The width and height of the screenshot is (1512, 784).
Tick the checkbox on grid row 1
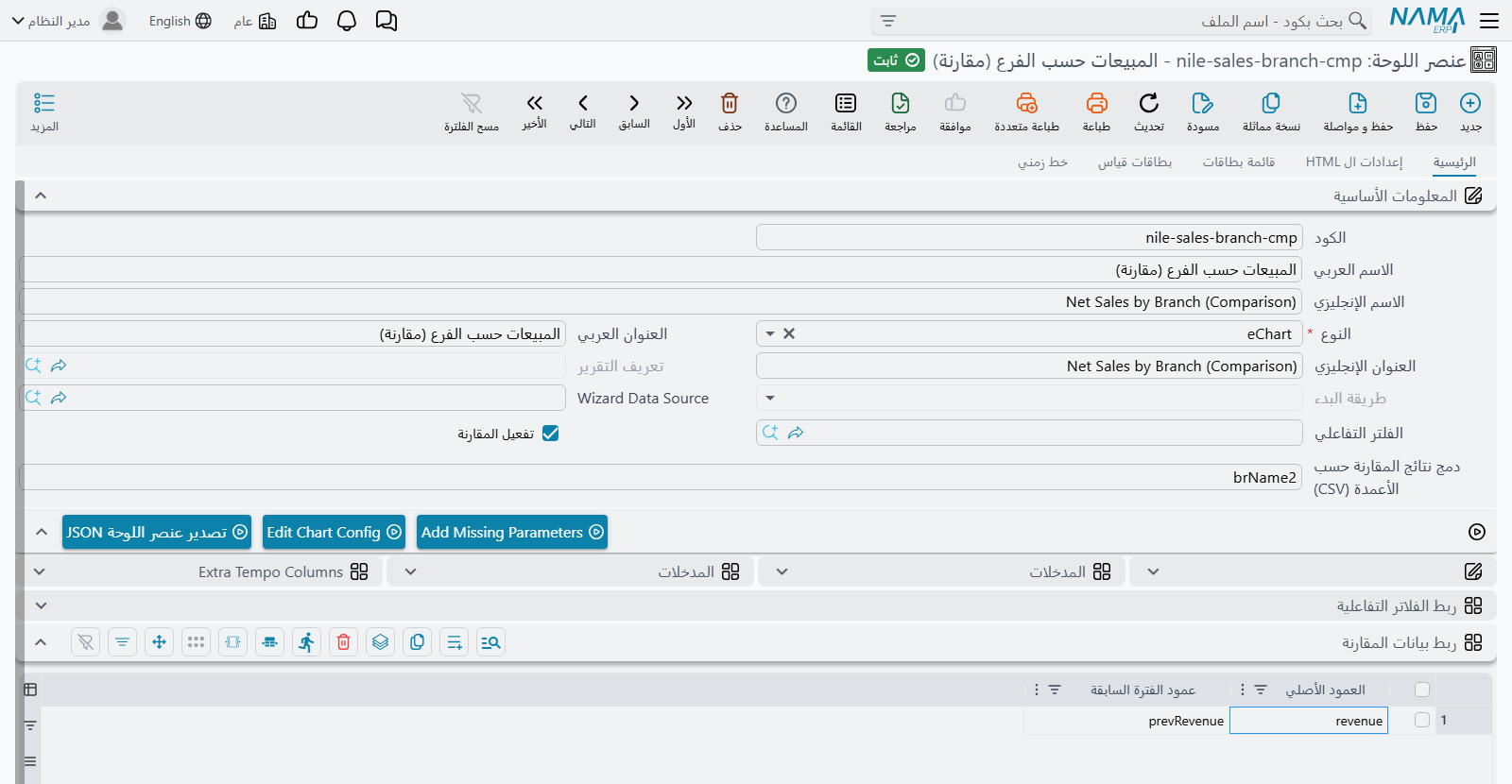[1422, 720]
